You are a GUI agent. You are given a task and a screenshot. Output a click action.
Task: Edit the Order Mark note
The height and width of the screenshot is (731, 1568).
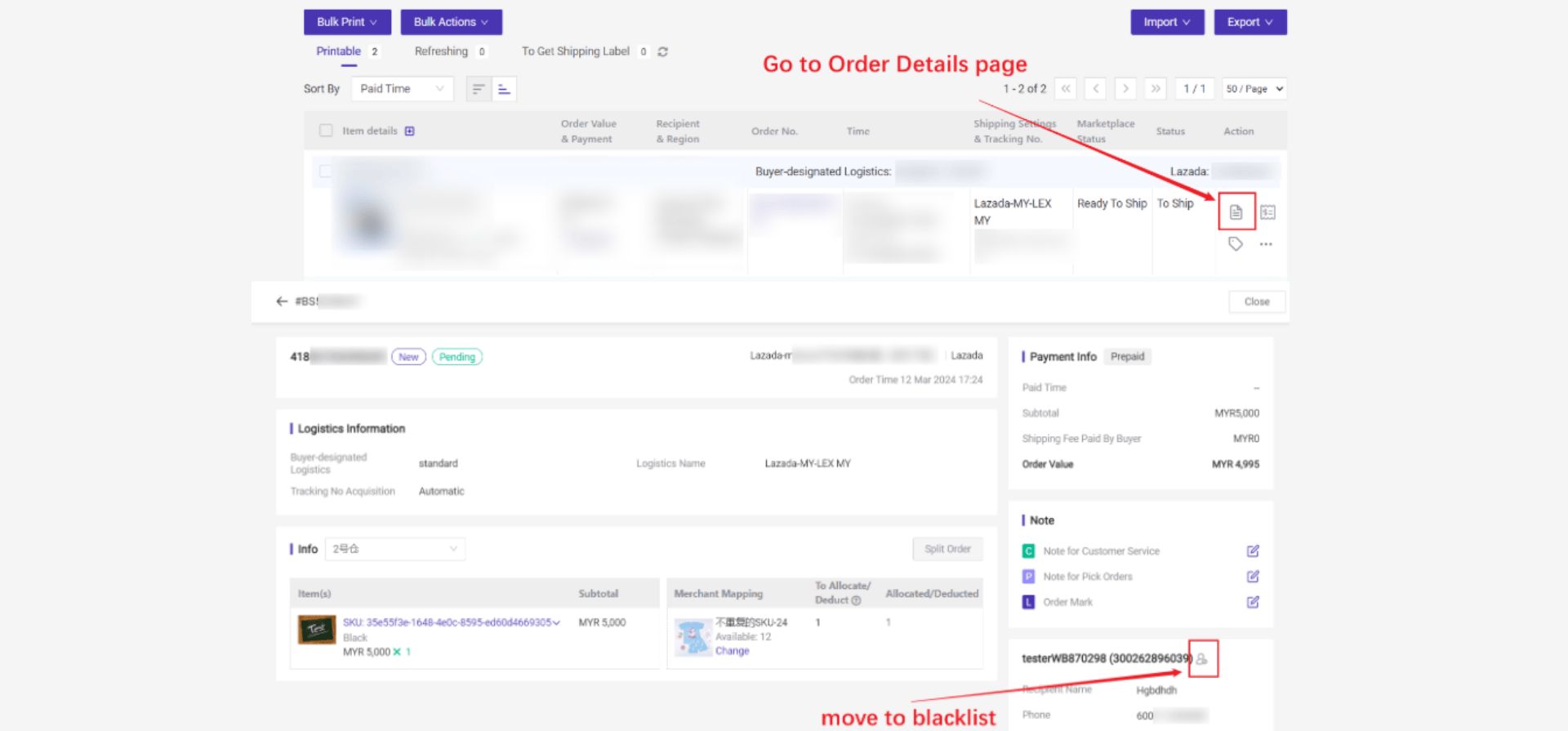[x=1253, y=602]
